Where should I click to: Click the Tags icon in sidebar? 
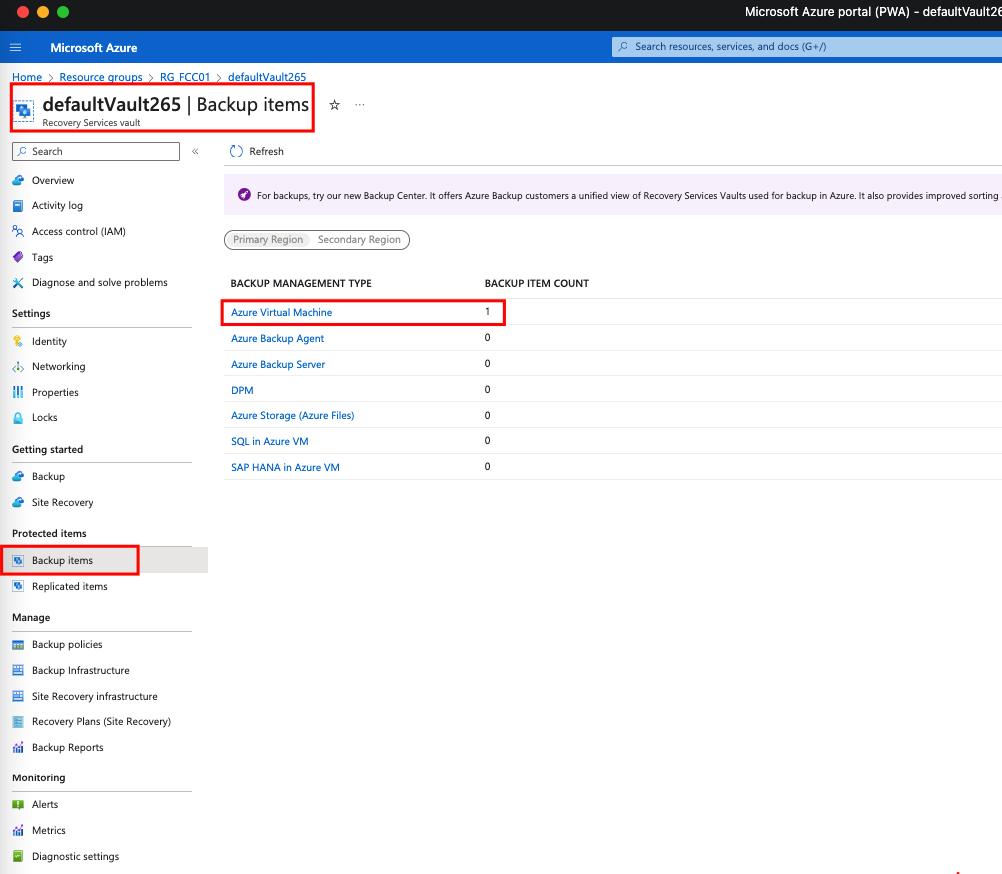pos(18,257)
